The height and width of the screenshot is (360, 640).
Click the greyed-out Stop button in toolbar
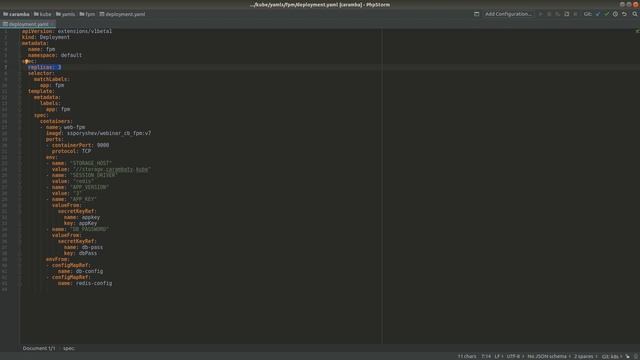(x=576, y=14)
